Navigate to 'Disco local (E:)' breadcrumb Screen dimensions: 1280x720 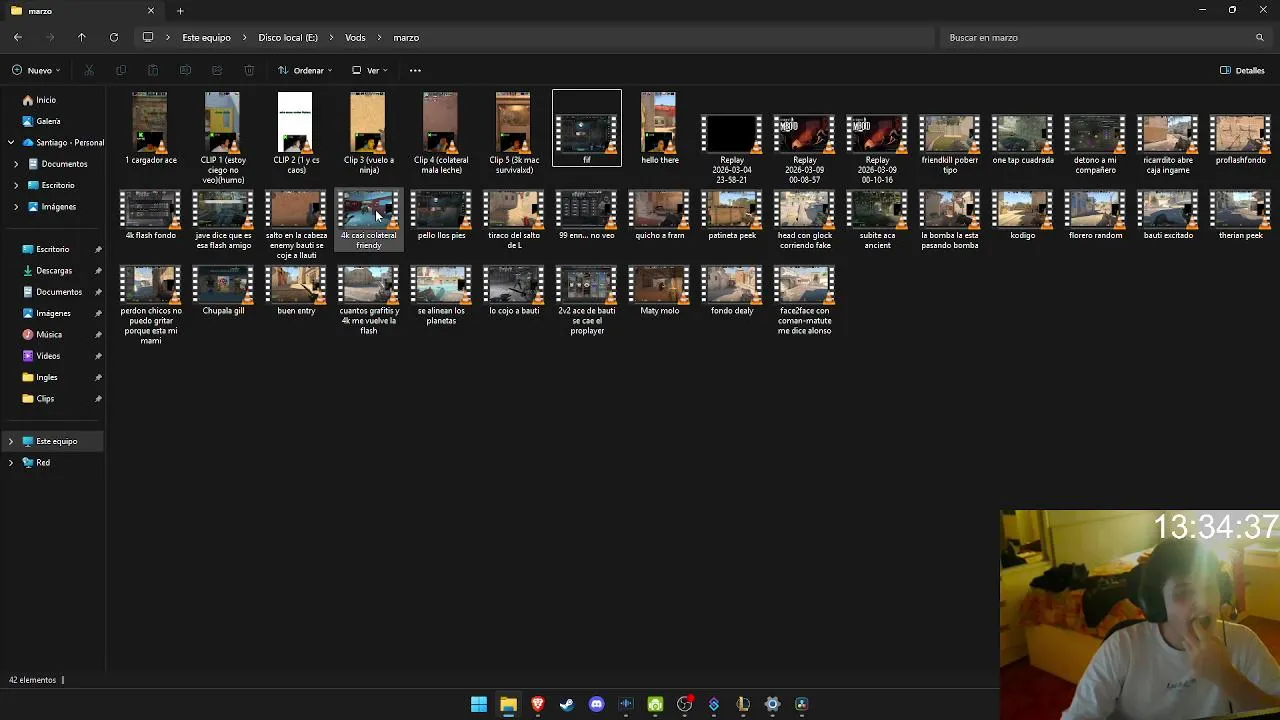click(x=288, y=37)
